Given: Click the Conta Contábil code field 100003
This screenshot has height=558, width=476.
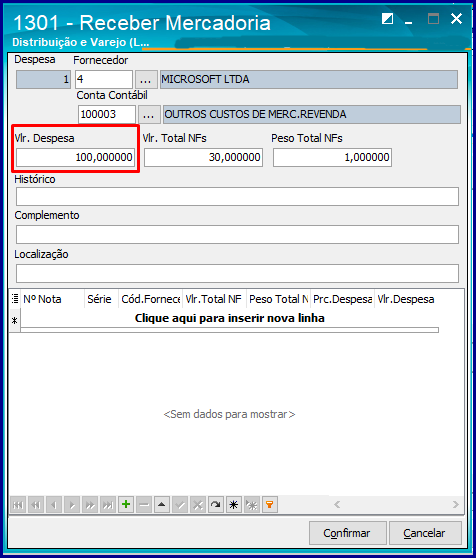Looking at the screenshot, I should coord(107,114).
